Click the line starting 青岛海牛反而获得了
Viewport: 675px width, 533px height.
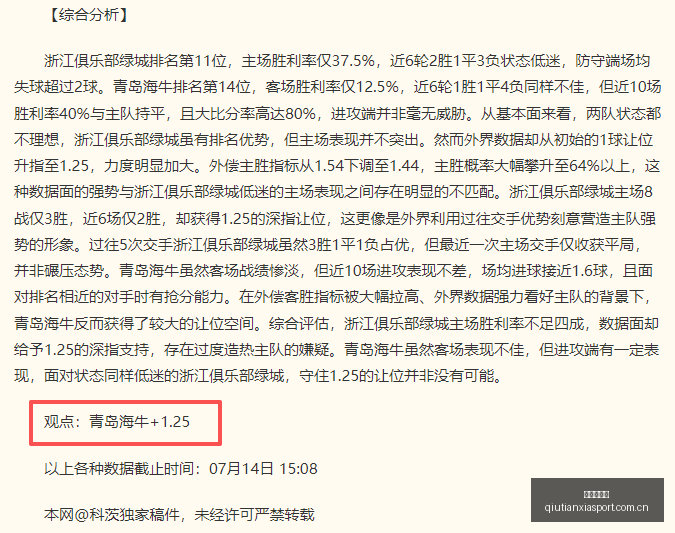tap(336, 323)
